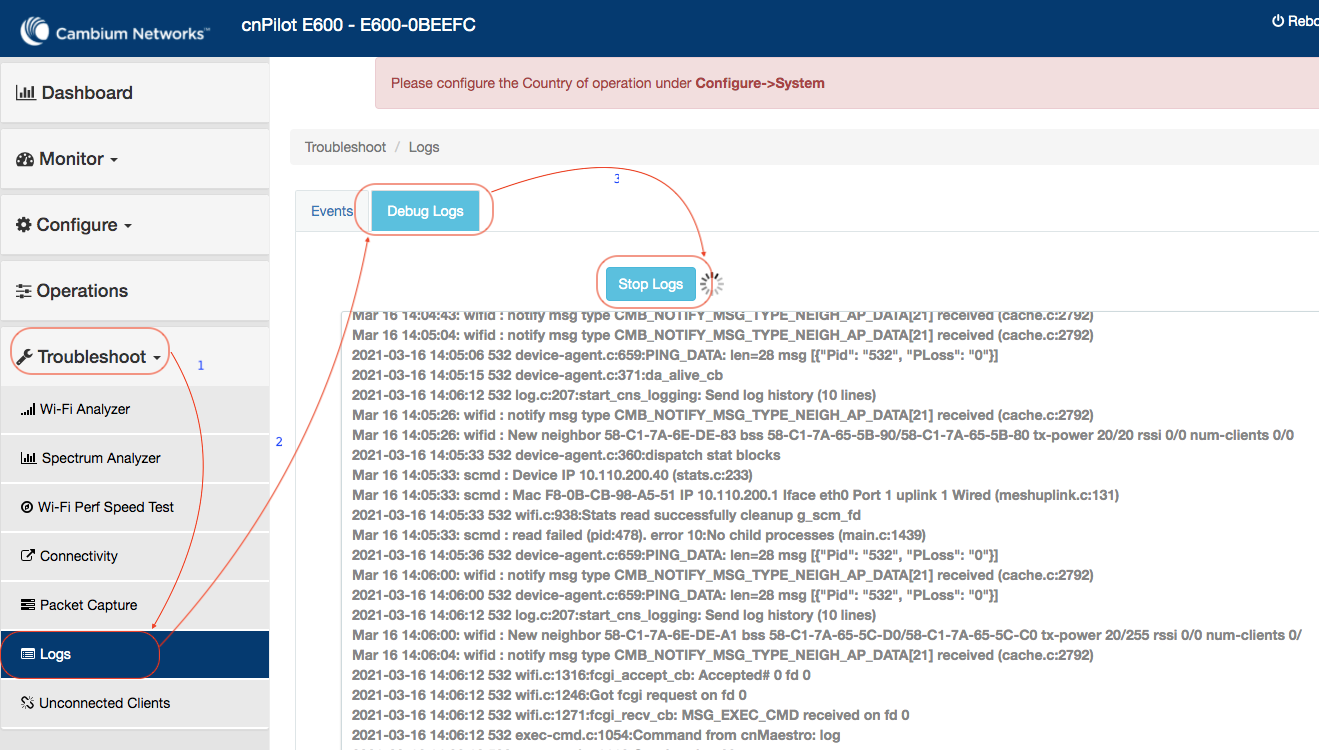Click the Wi-Fi Analyzer signal icon

(x=28, y=410)
